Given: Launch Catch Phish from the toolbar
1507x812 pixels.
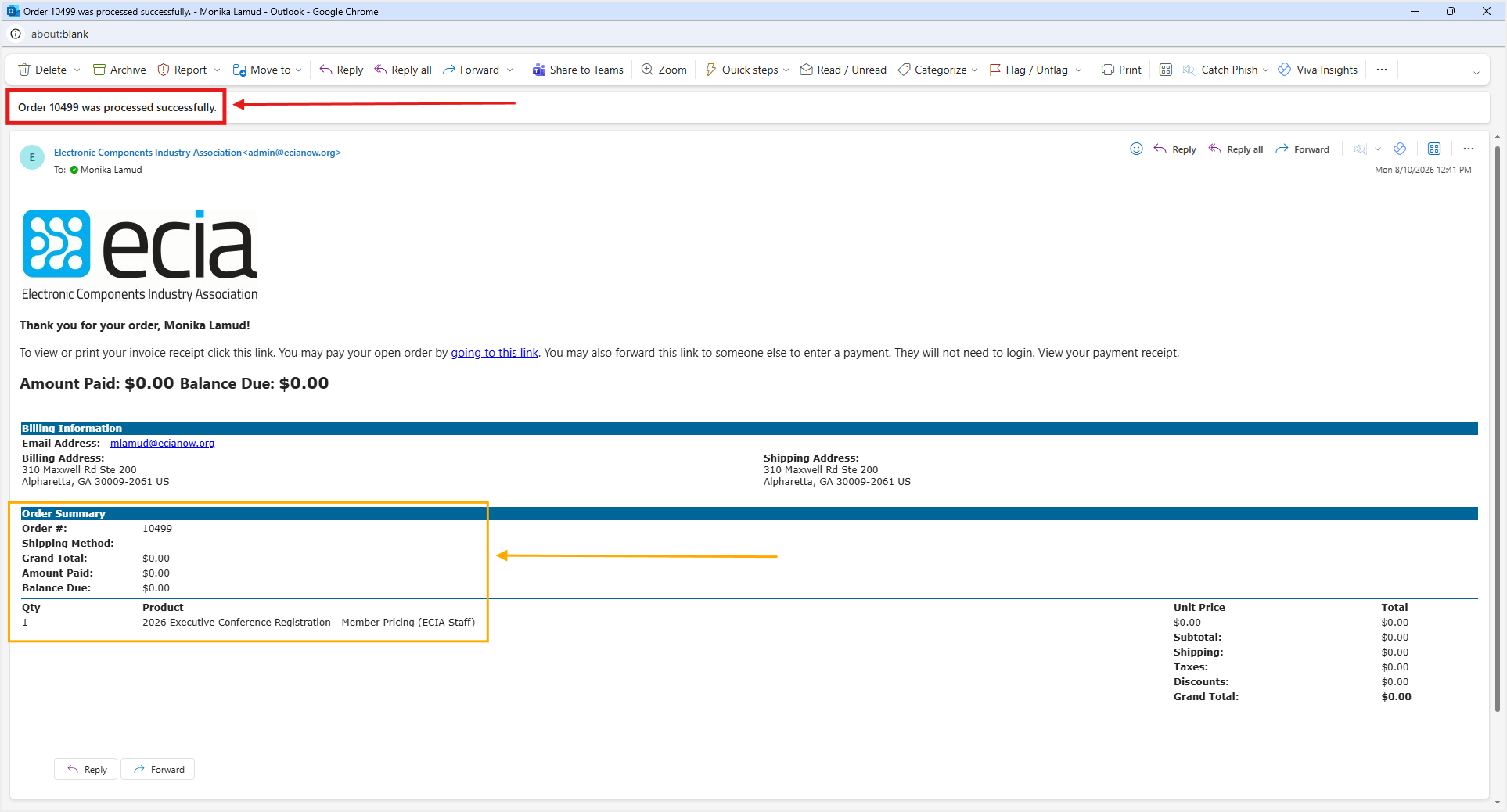Looking at the screenshot, I should coord(1221,70).
